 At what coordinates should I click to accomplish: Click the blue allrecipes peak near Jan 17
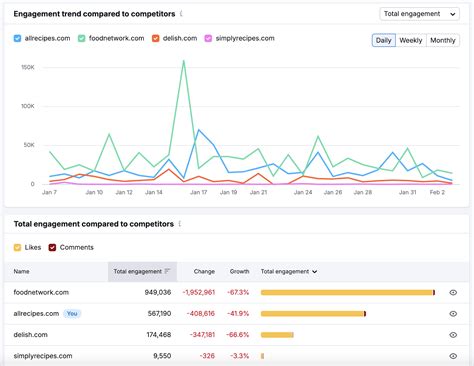click(199, 130)
